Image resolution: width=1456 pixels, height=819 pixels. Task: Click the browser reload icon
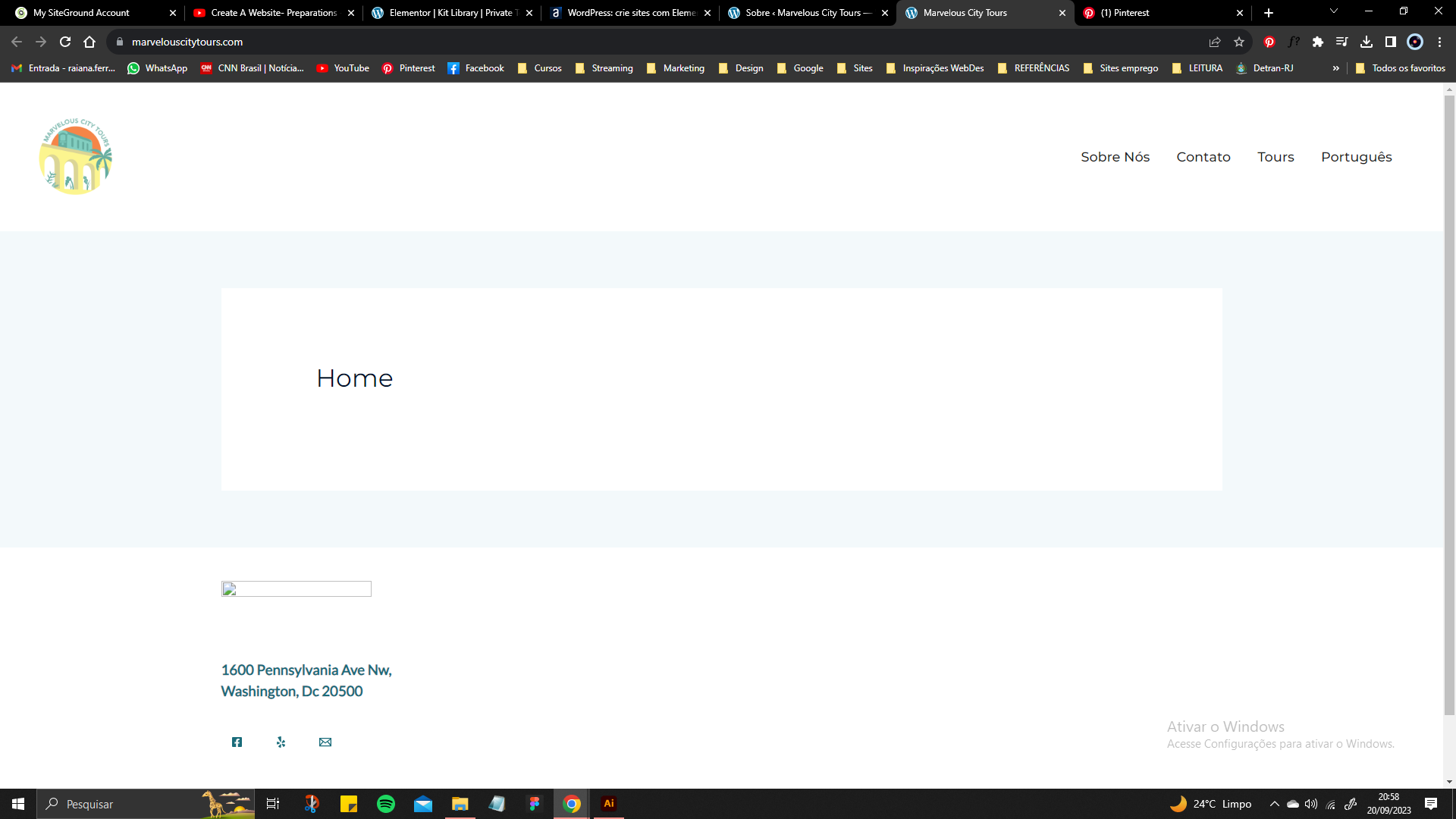point(64,42)
